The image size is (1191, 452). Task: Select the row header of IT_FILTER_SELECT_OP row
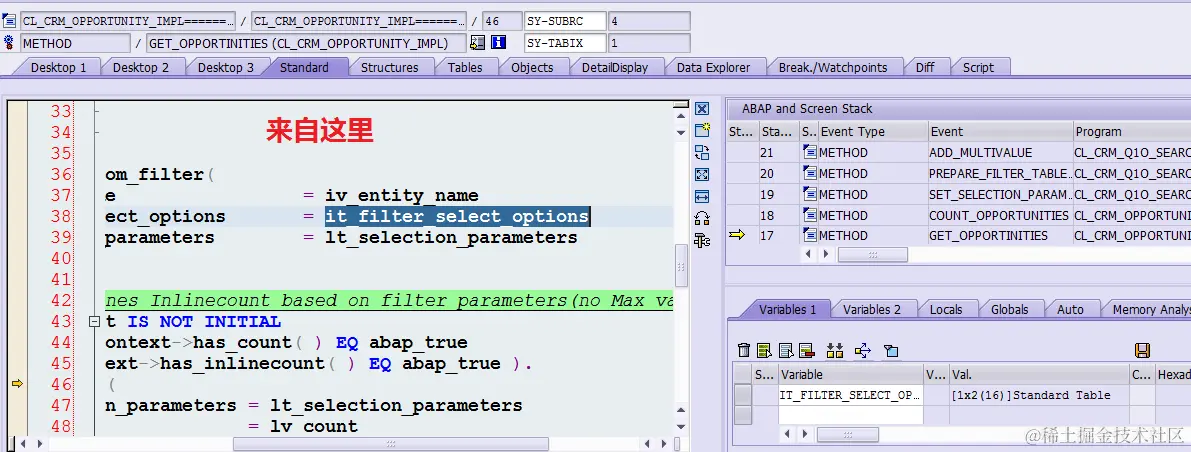click(x=742, y=395)
